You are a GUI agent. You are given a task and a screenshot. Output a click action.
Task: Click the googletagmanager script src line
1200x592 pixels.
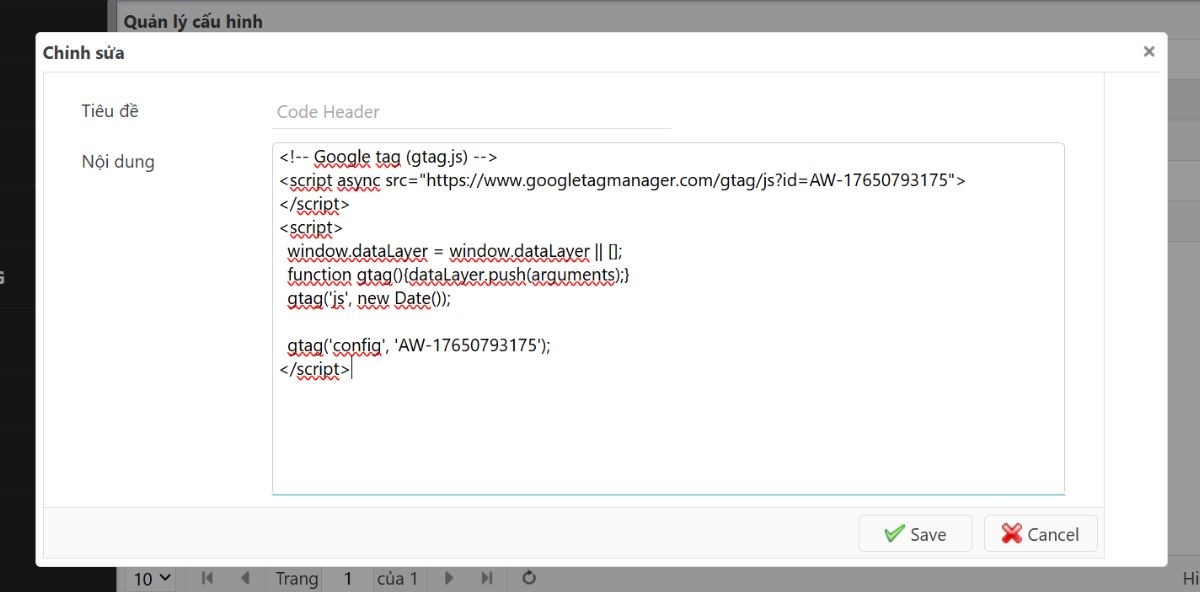622,181
